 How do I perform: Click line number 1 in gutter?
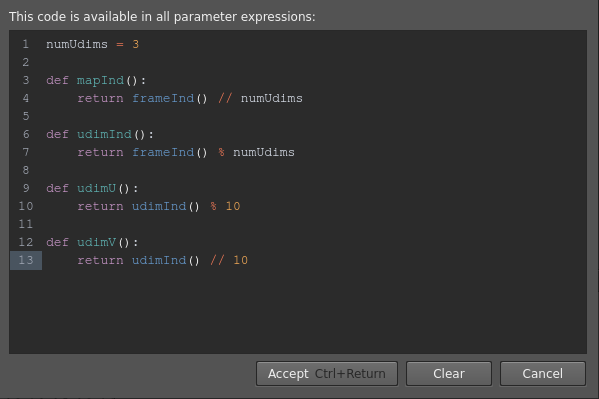26,44
